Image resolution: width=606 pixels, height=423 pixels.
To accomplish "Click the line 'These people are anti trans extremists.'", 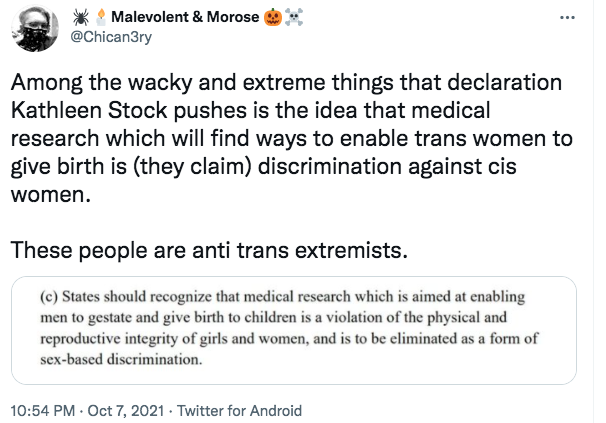I will [x=209, y=250].
